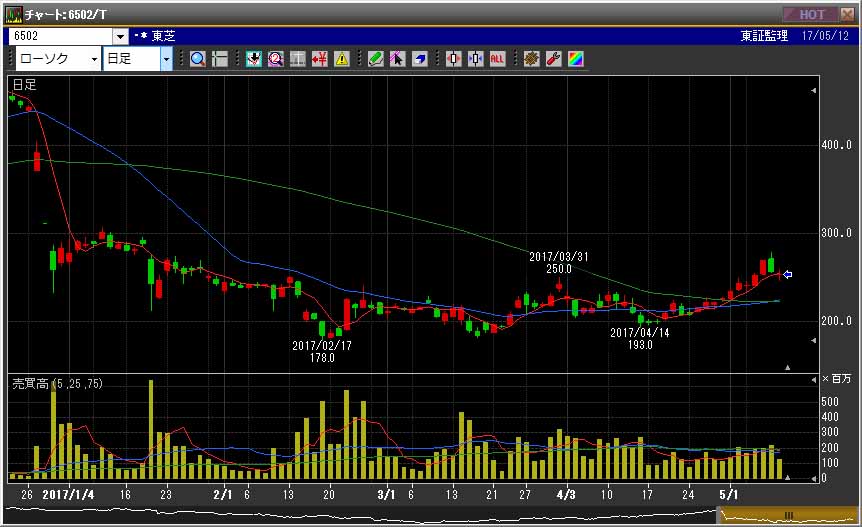Click the eraser tool icon
862x527 pixels.
click(420, 59)
